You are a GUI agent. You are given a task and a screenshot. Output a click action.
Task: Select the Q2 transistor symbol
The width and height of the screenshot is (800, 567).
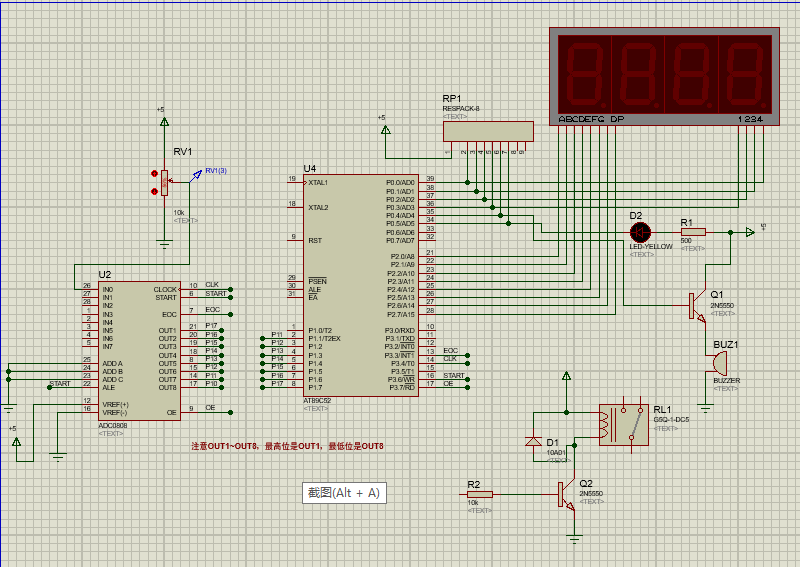point(567,495)
